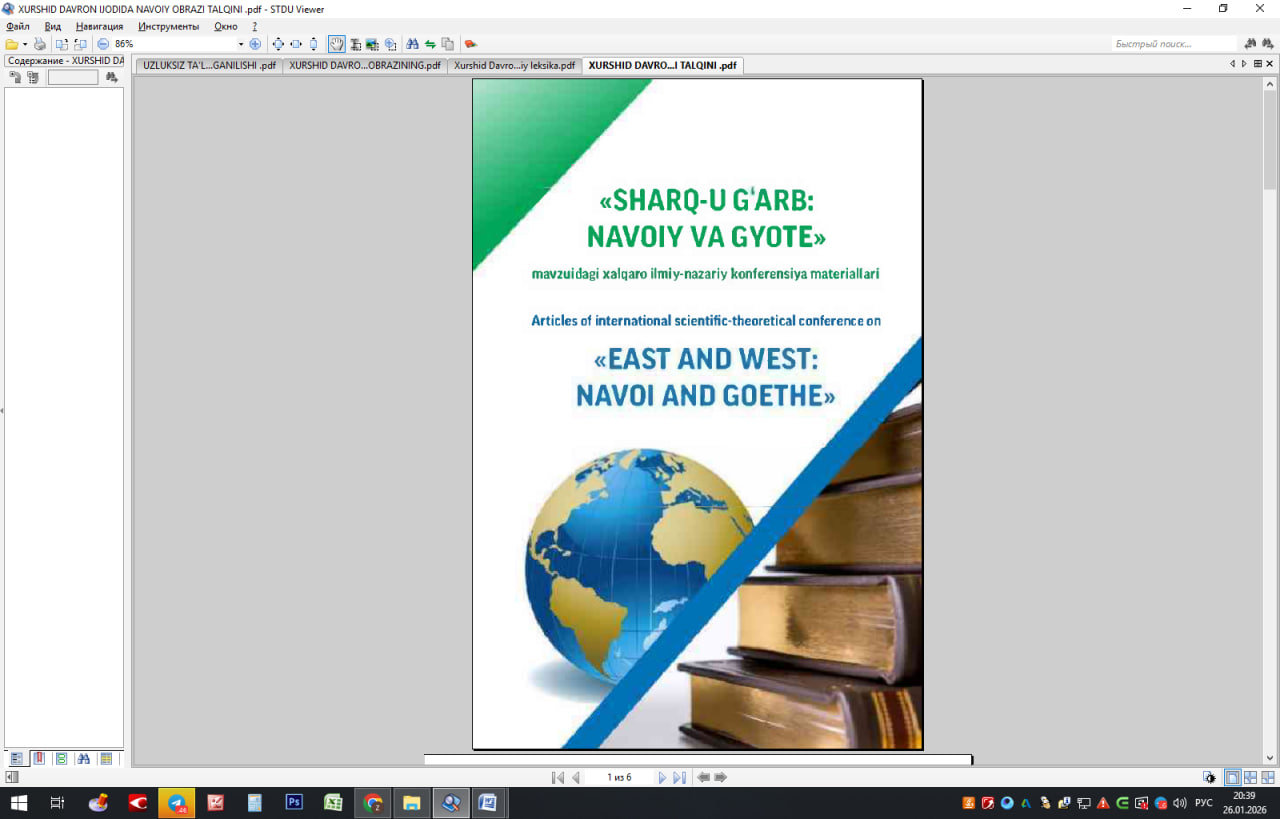Screen dimensions: 1280x819
Task: Go to the last page
Action: pyautogui.click(x=680, y=777)
